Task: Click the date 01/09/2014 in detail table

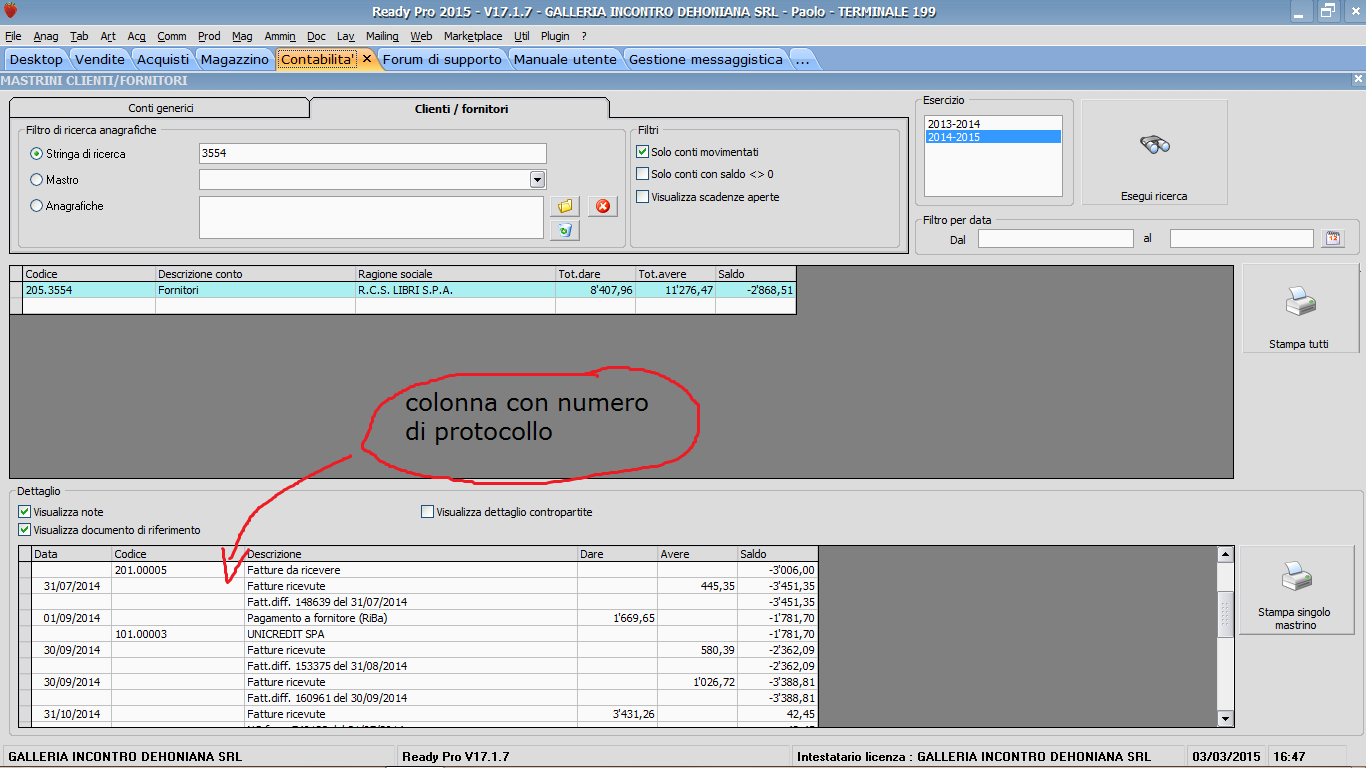Action: coord(72,618)
